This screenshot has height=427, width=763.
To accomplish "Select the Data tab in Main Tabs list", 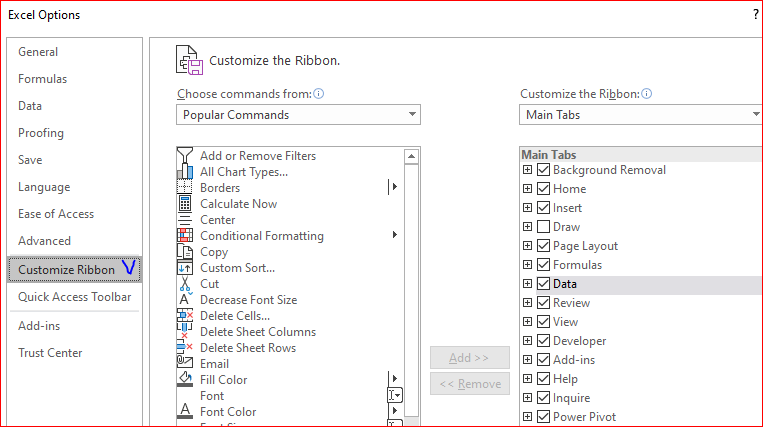I will coord(565,284).
